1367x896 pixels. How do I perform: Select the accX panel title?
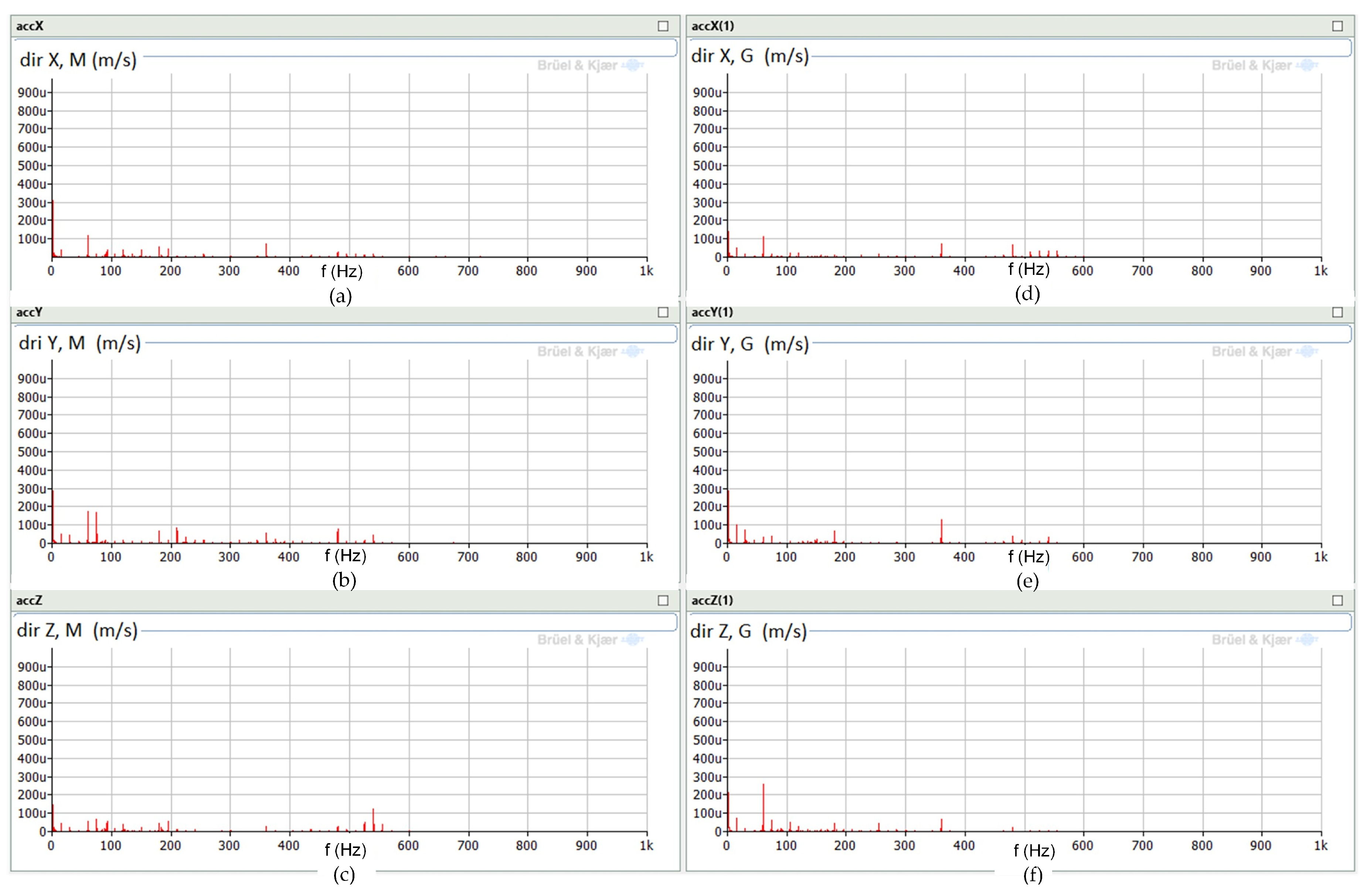pyautogui.click(x=30, y=26)
